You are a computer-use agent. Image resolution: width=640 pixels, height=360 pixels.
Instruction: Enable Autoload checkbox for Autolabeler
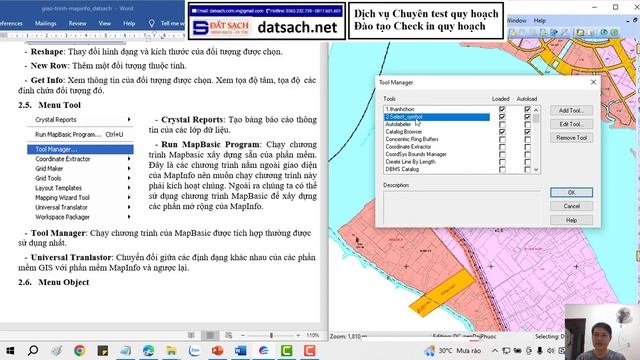pyautogui.click(x=527, y=124)
